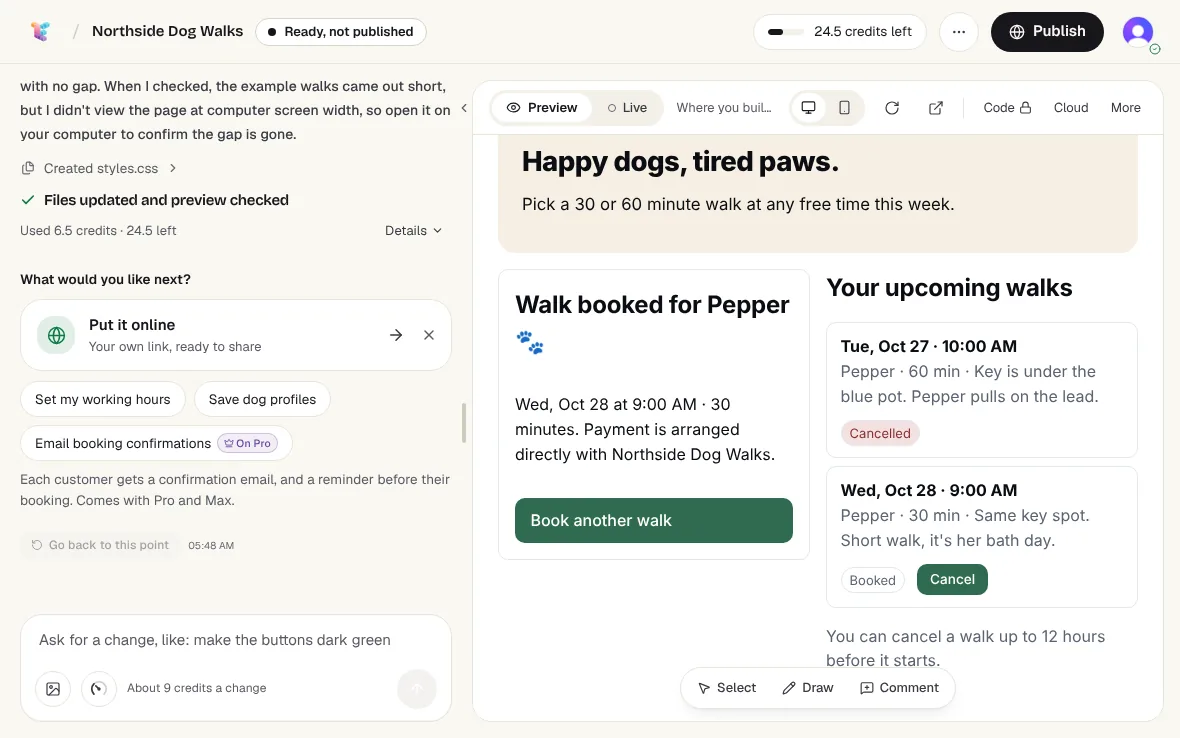Image resolution: width=1180 pixels, height=738 pixels.
Task: Choose Set my working hours suggestion
Action: coord(102,399)
